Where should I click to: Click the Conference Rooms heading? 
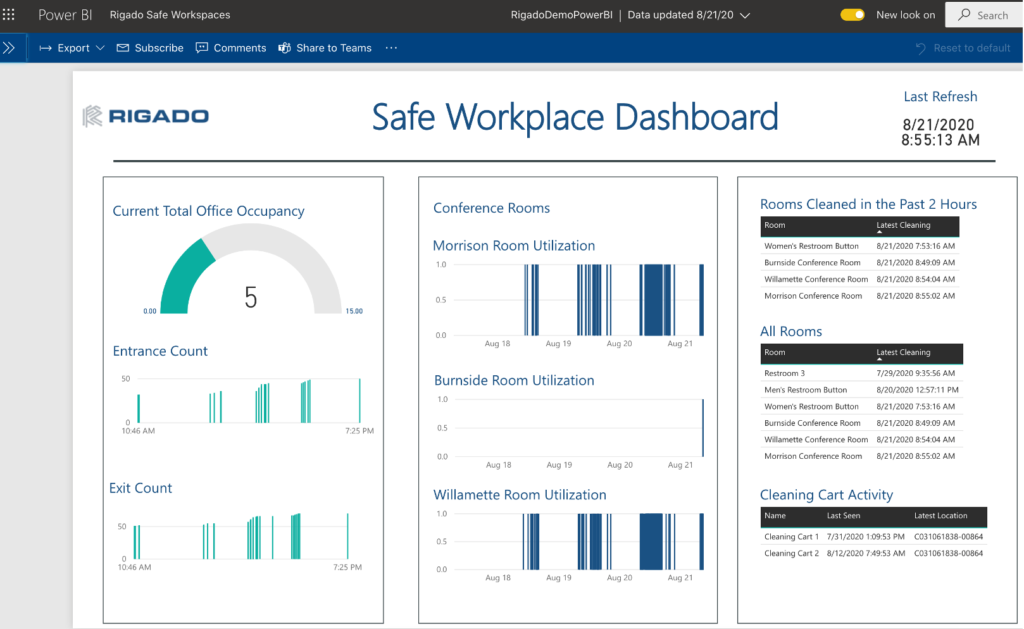(492, 208)
